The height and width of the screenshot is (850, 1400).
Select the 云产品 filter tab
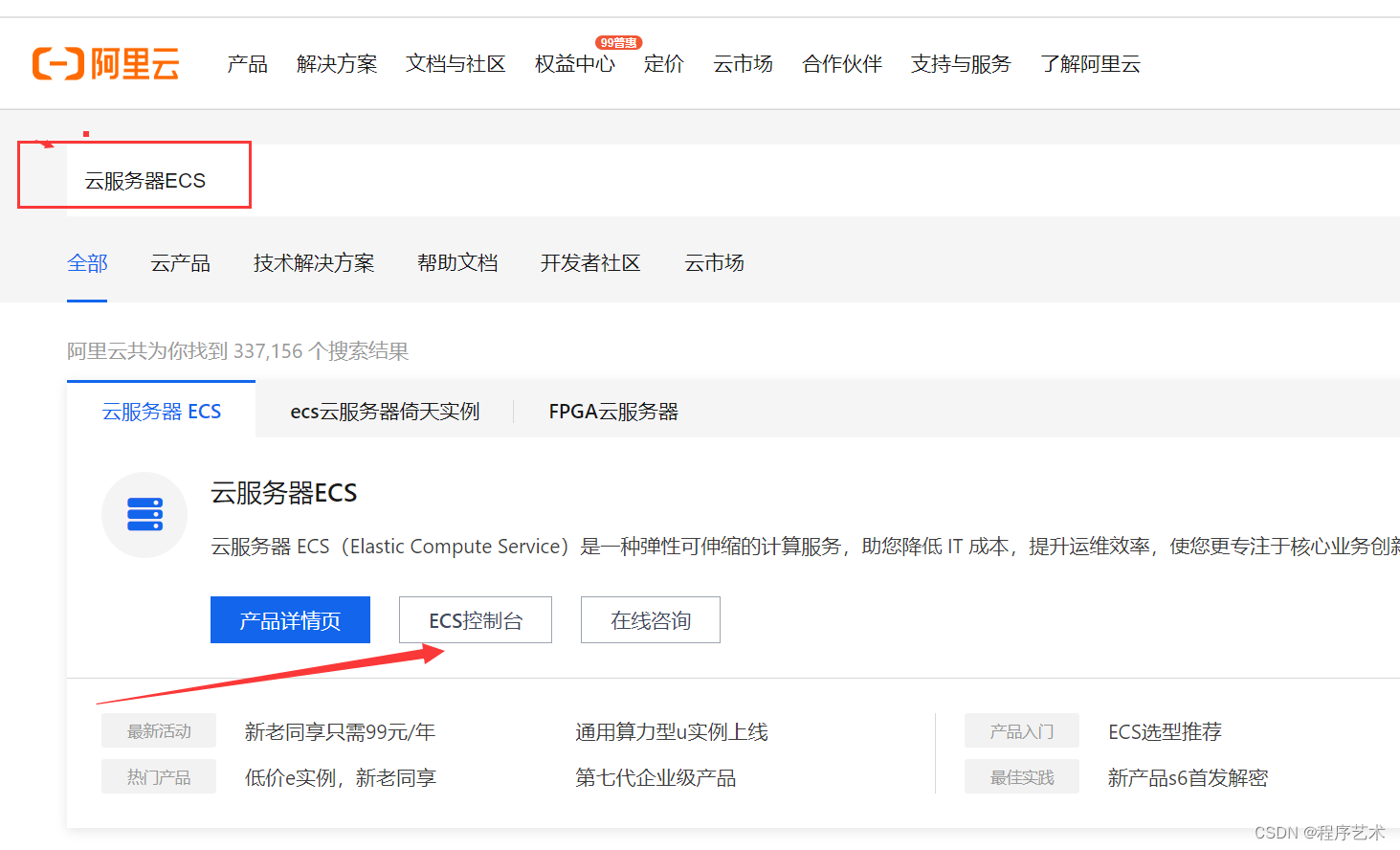point(180,263)
